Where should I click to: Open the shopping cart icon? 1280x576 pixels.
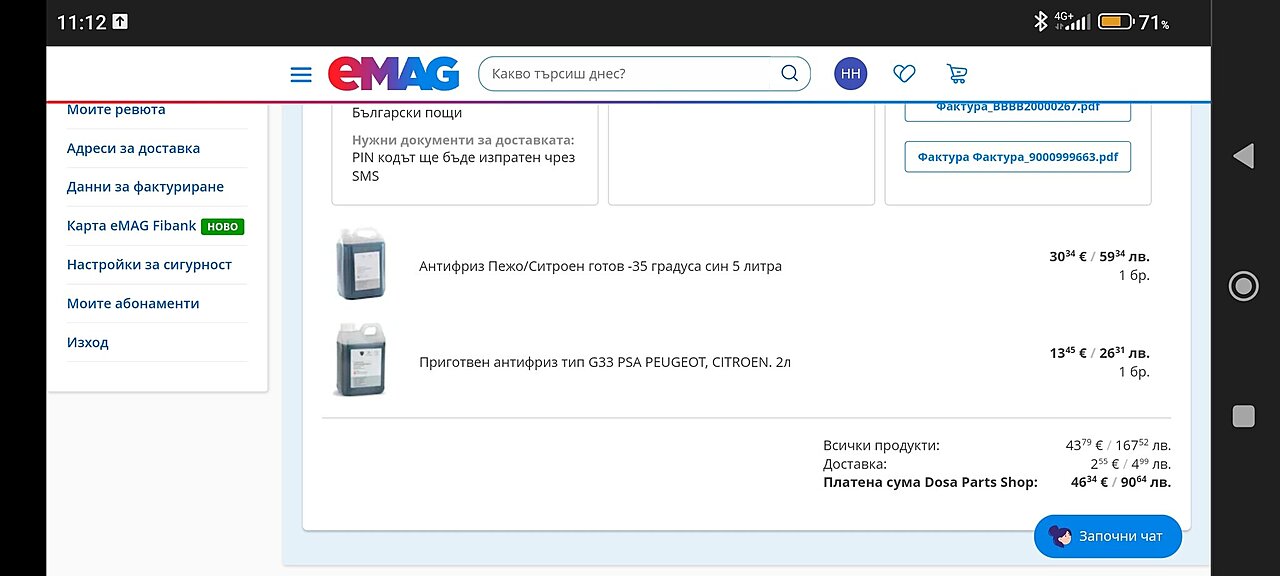(957, 74)
